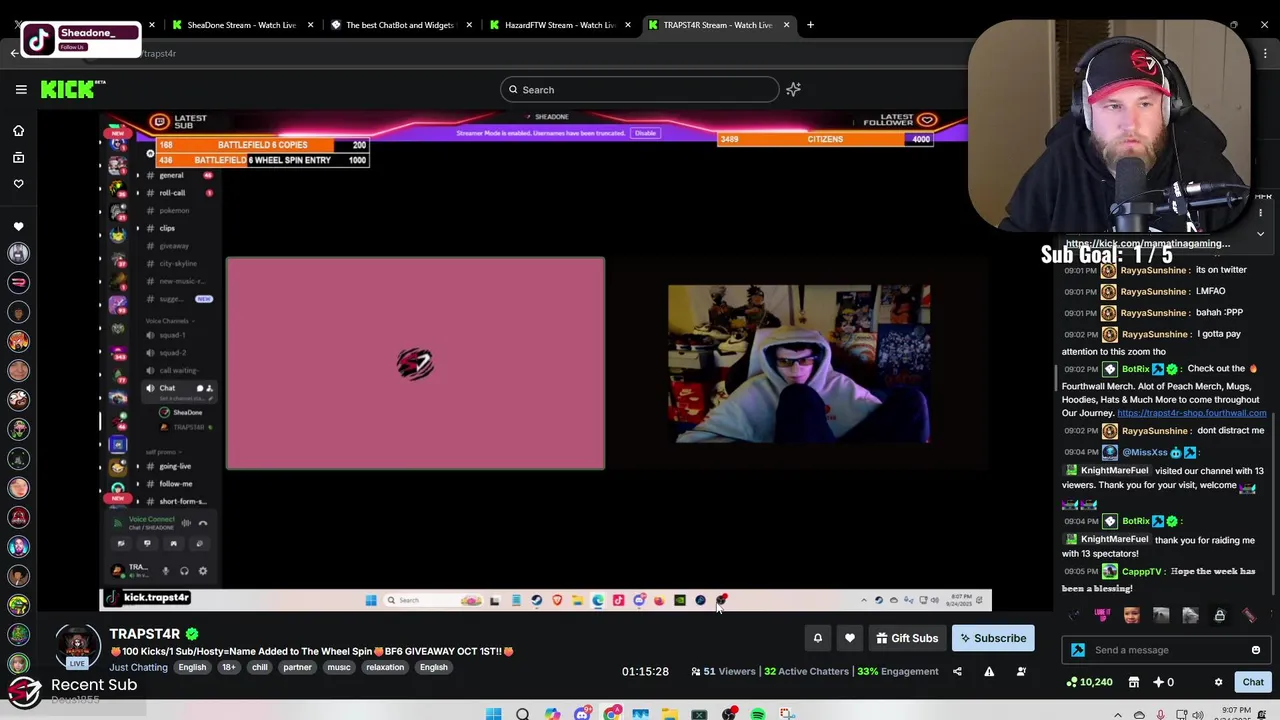Click the 18+ tag
Viewport: 1280px width, 720px height.
click(228, 668)
